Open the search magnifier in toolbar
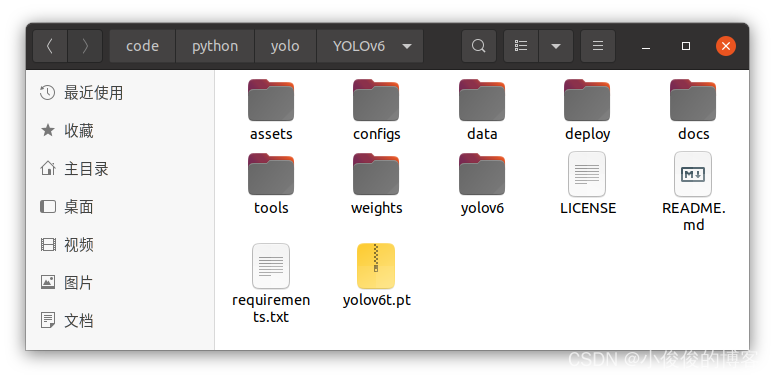 coord(478,46)
